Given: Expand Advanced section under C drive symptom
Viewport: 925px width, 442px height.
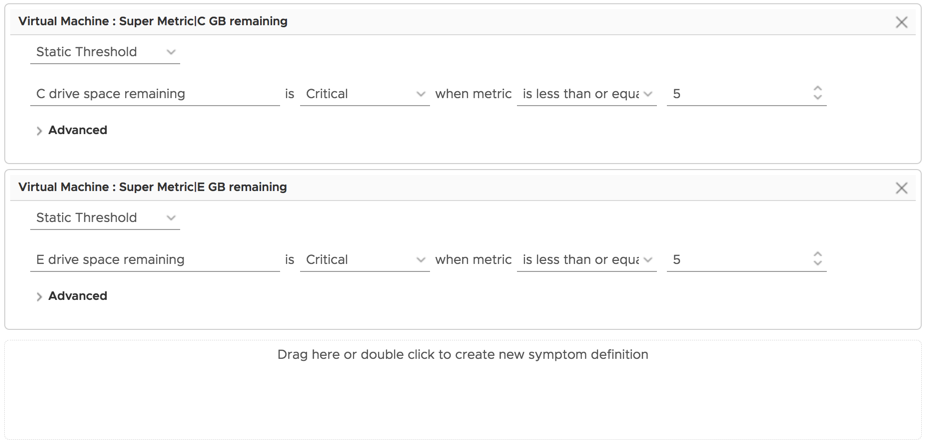Looking at the screenshot, I should click(40, 131).
